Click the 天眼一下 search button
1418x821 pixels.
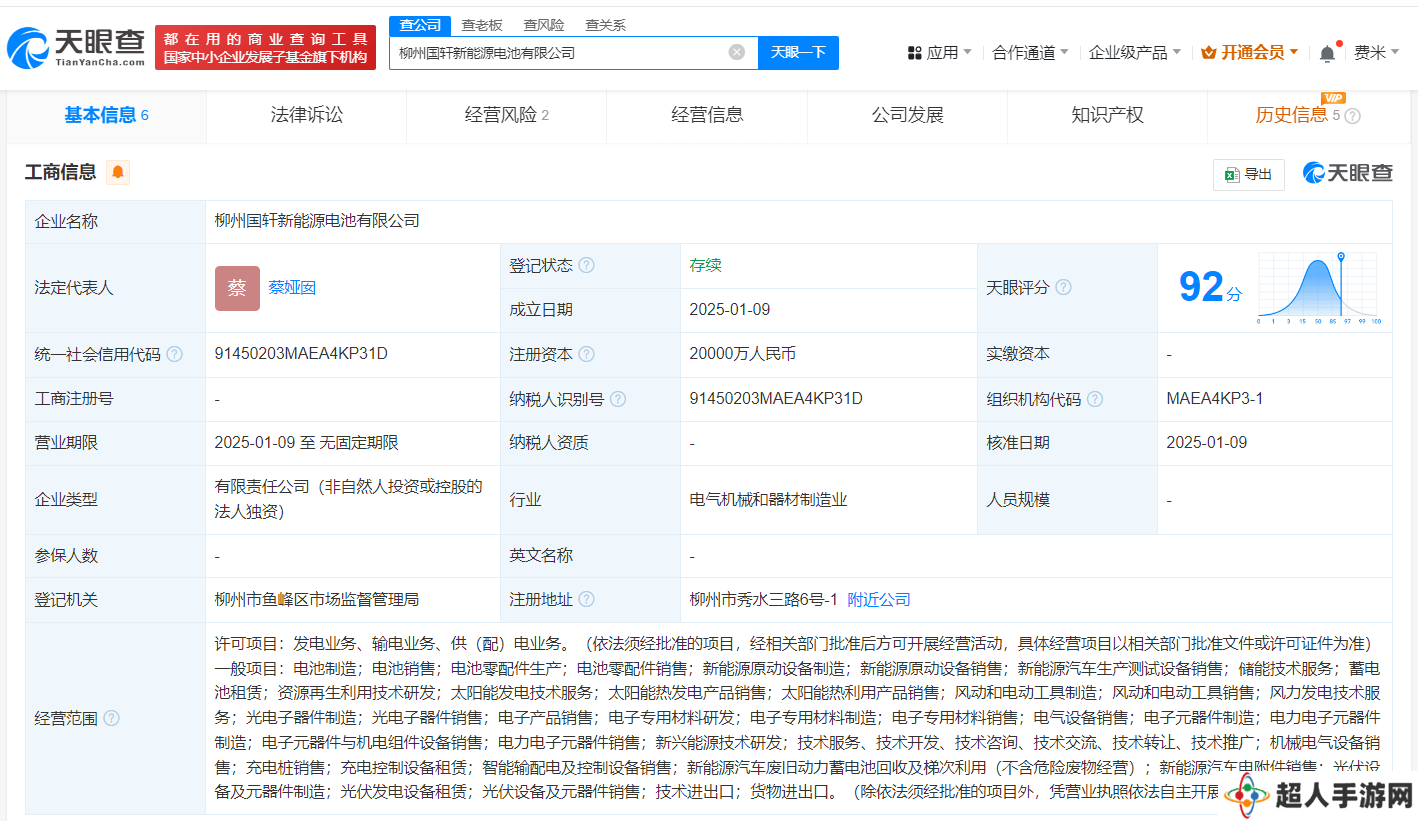(798, 52)
